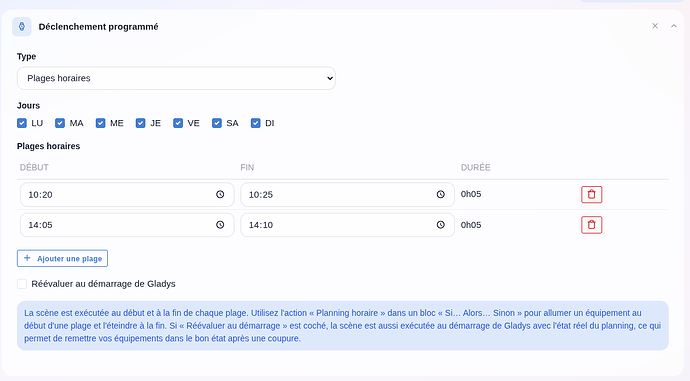
Task: Click the 10:25 end time field
Action: point(347,194)
